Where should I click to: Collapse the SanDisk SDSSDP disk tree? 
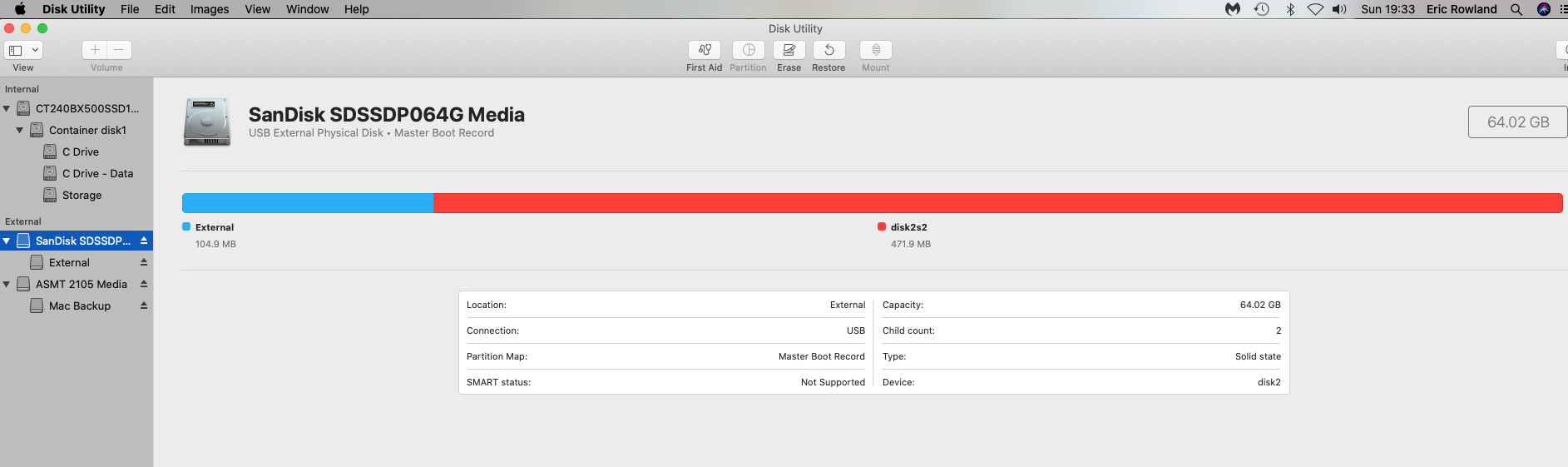[7, 241]
